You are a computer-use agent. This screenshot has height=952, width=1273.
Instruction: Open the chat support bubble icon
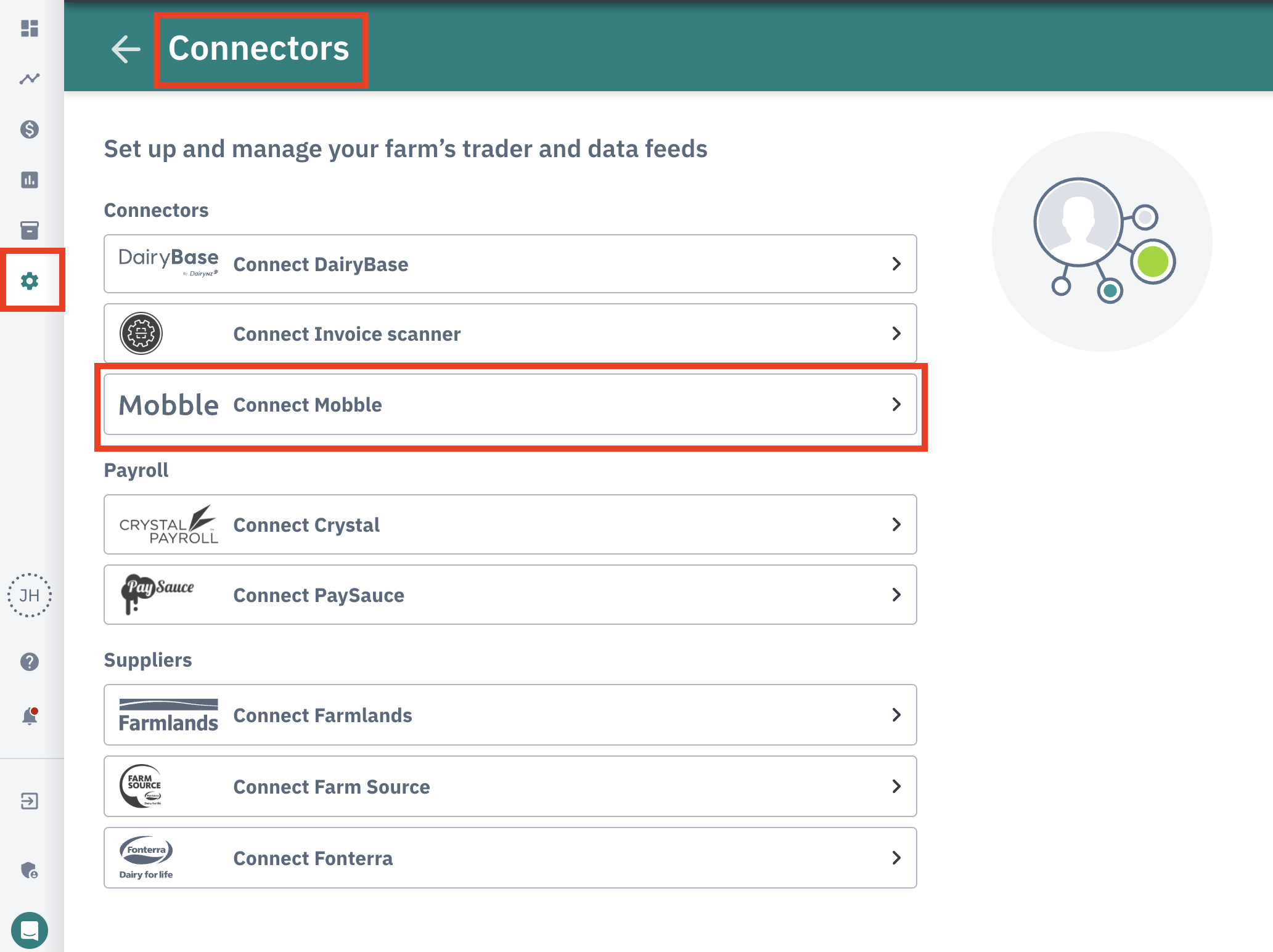point(30,930)
